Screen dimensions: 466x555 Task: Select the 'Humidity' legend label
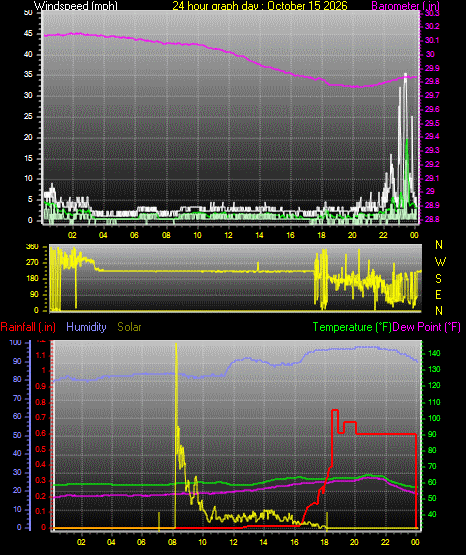point(86,327)
